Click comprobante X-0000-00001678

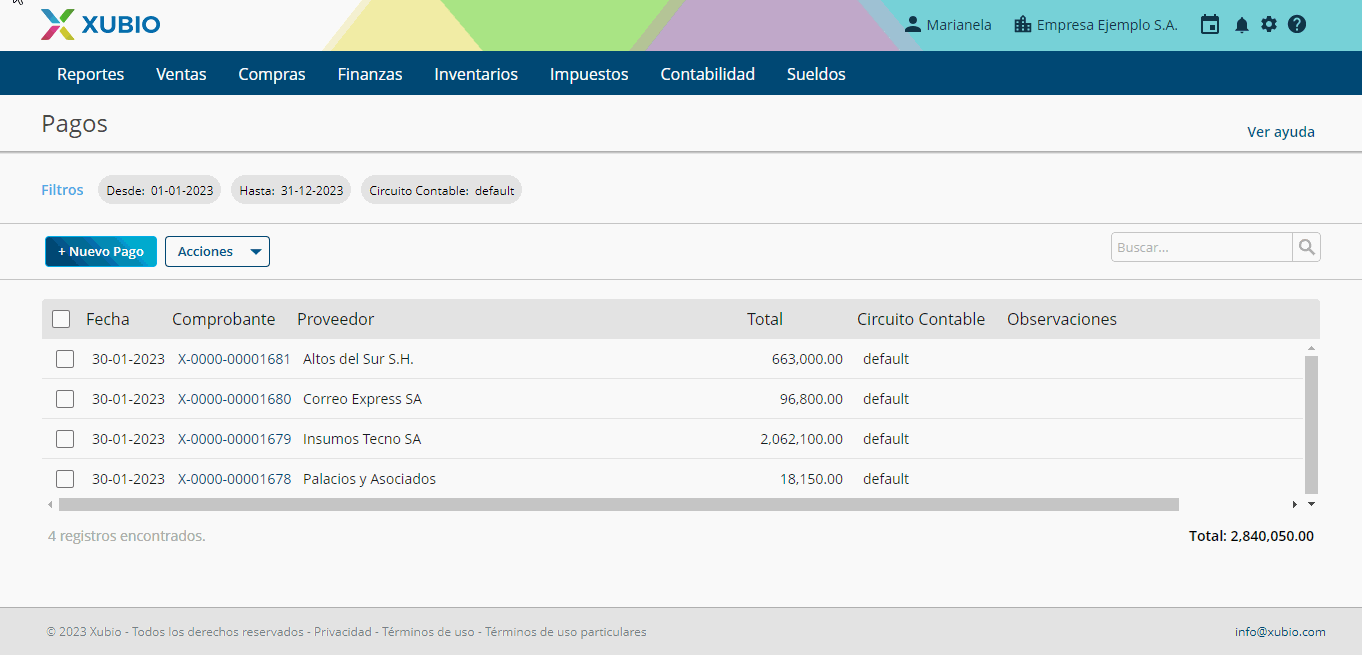click(234, 479)
